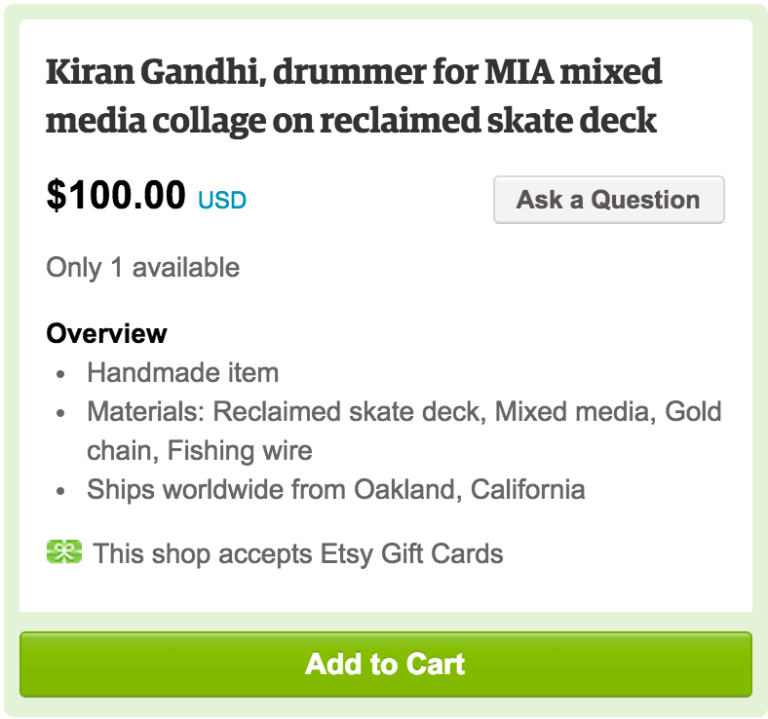
Task: Click the $100.00 price
Action: point(116,195)
